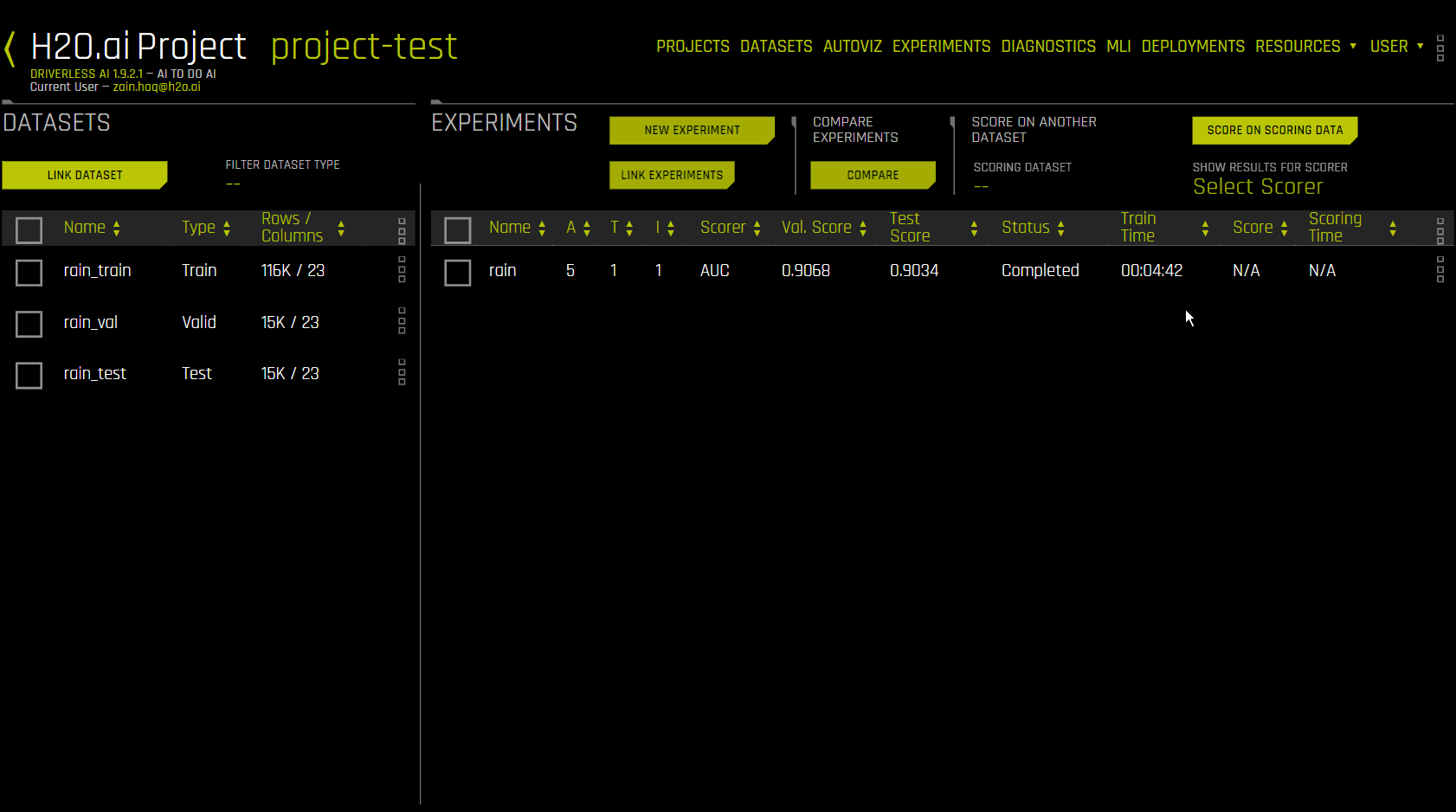Open the grid menu beside USER
This screenshot has width=1456, height=812.
click(x=1440, y=48)
